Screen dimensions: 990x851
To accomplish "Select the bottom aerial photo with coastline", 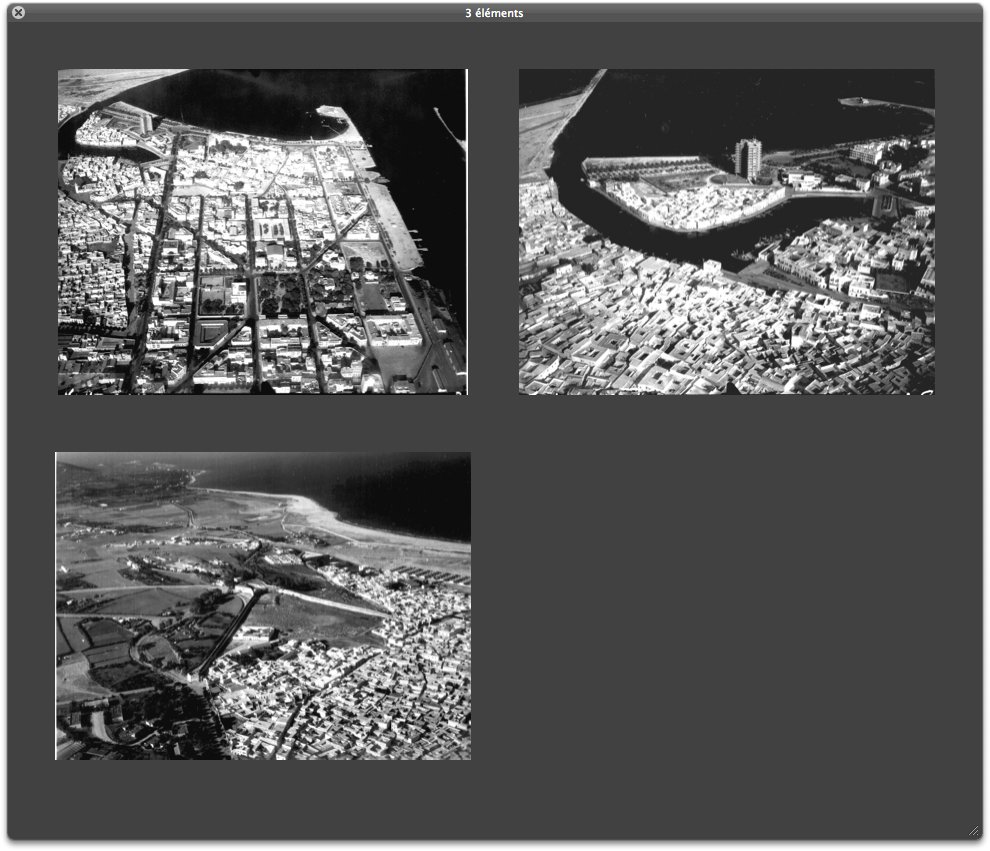I will [x=263, y=606].
